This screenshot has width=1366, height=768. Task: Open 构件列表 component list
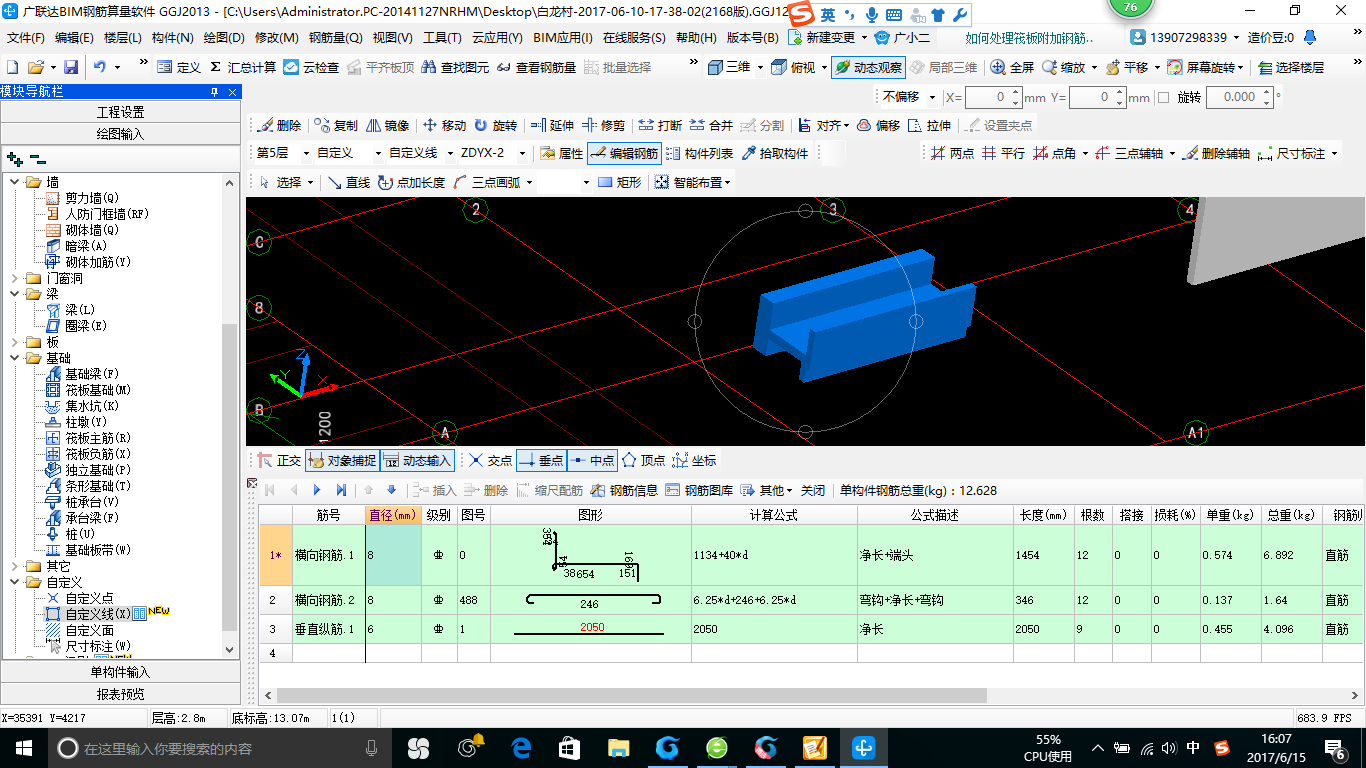[x=699, y=153]
